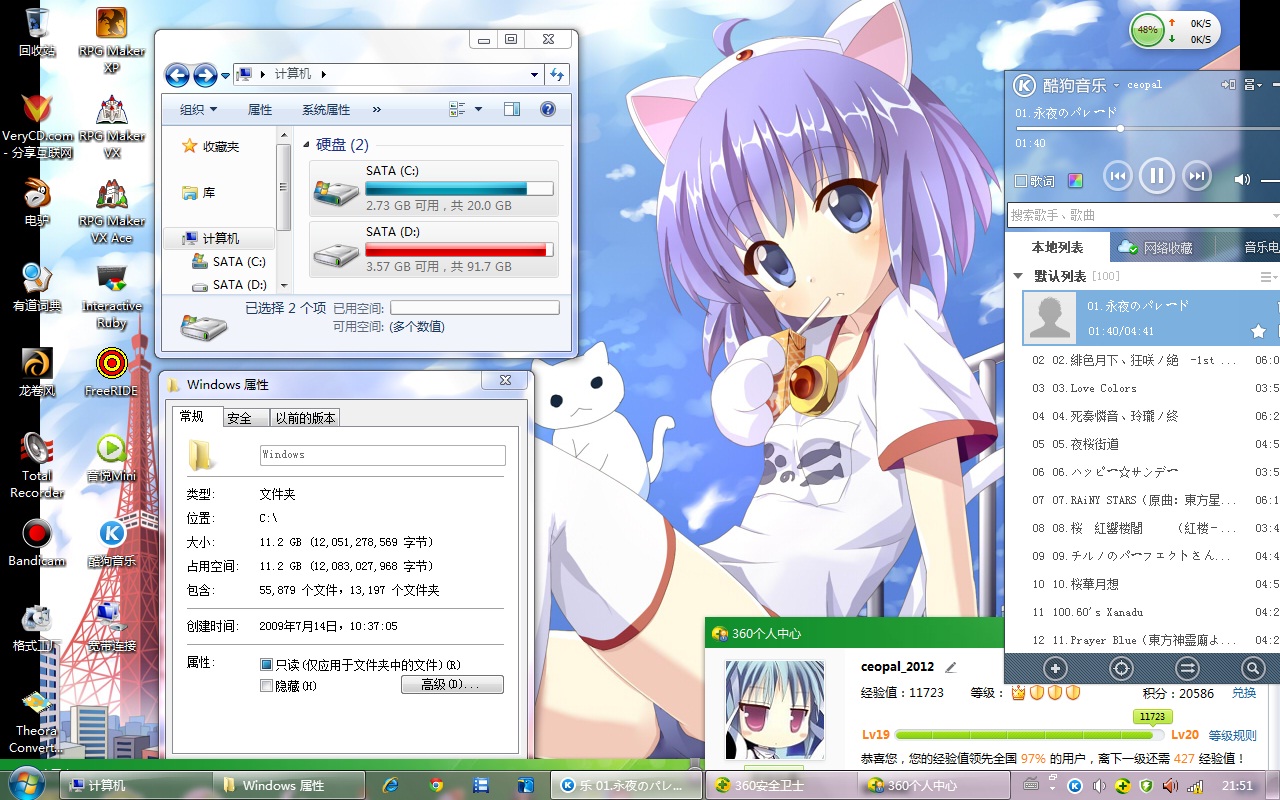Open the 组织 dropdown in Computer window

pos(198,110)
